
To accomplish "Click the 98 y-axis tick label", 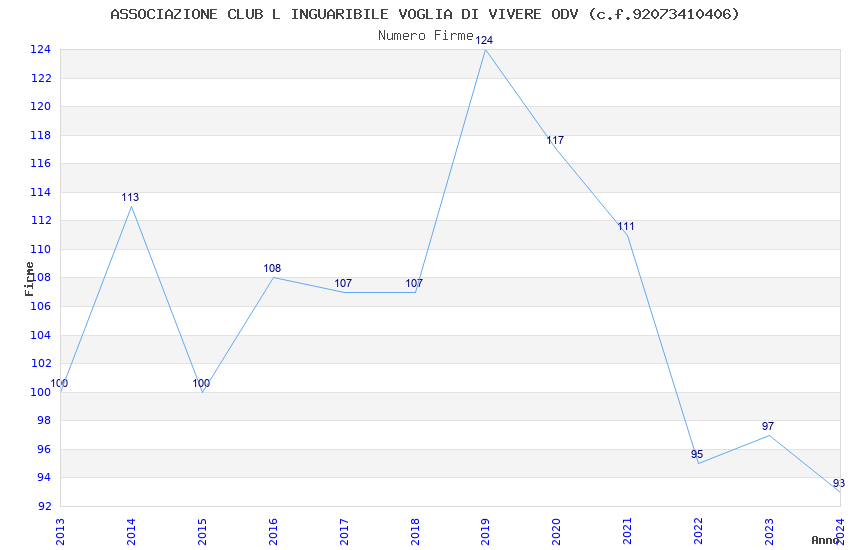I will [x=44, y=420].
